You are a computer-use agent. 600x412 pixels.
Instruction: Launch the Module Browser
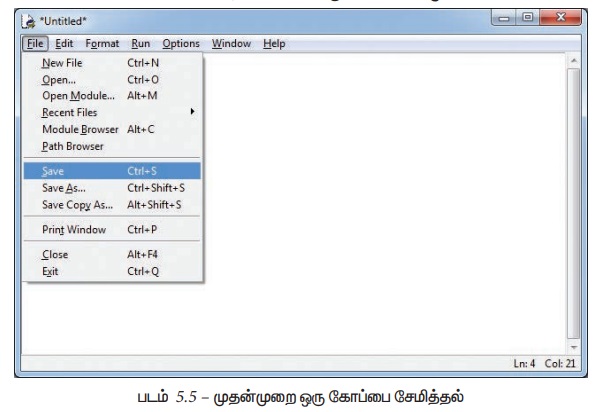(80, 129)
